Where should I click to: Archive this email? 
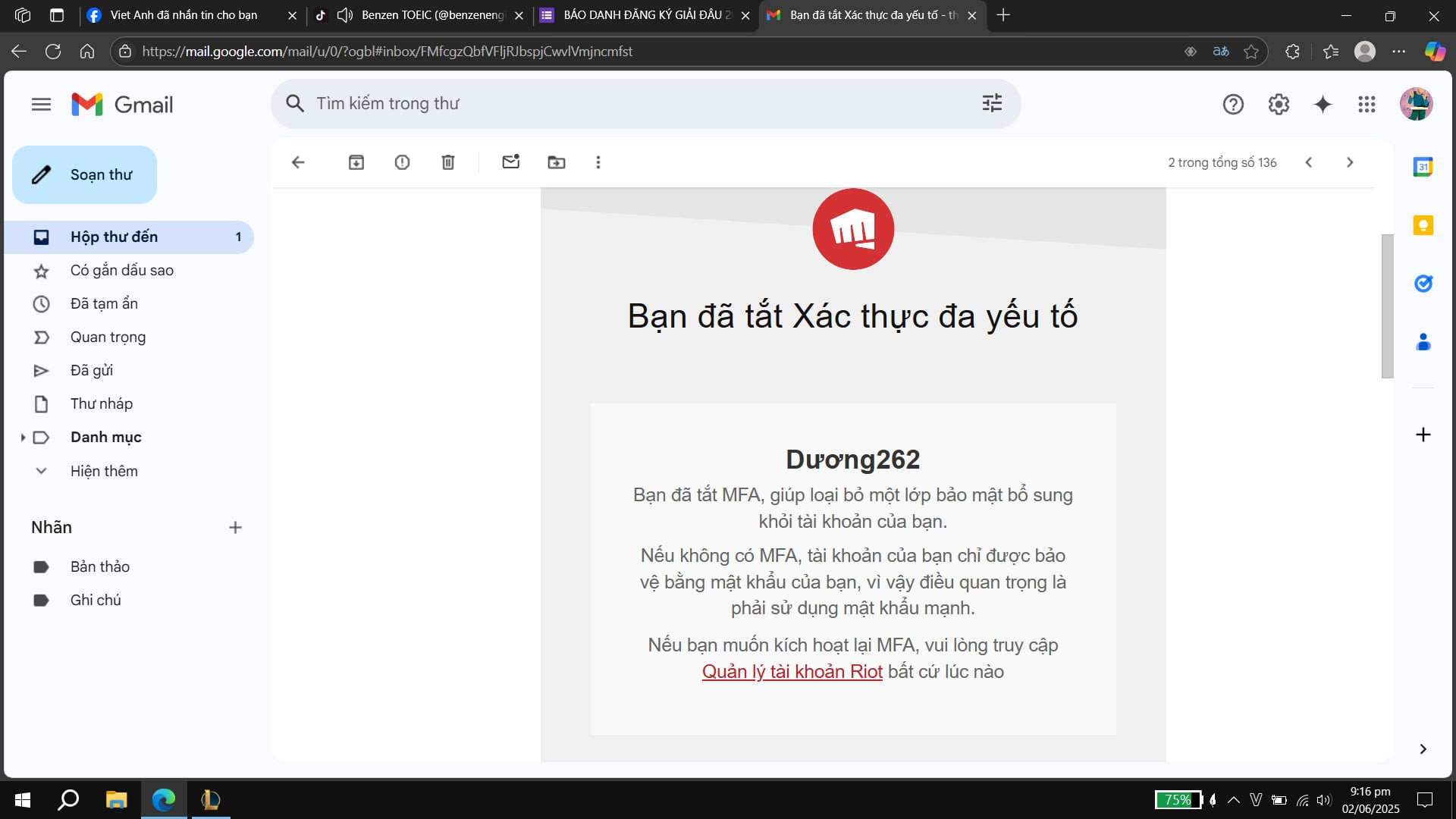356,162
